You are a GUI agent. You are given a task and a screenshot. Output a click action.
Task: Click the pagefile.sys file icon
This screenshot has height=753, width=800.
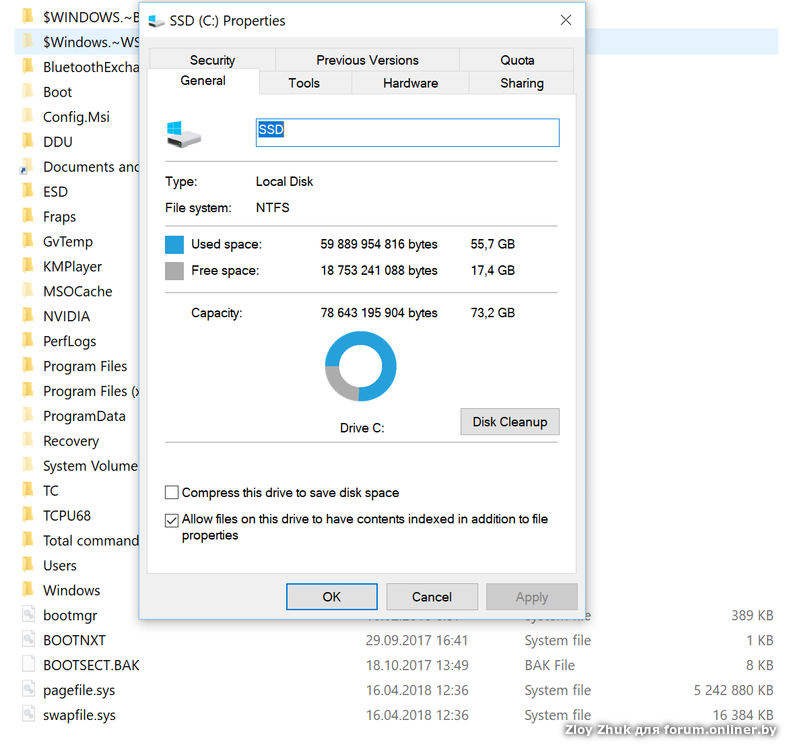[x=29, y=690]
